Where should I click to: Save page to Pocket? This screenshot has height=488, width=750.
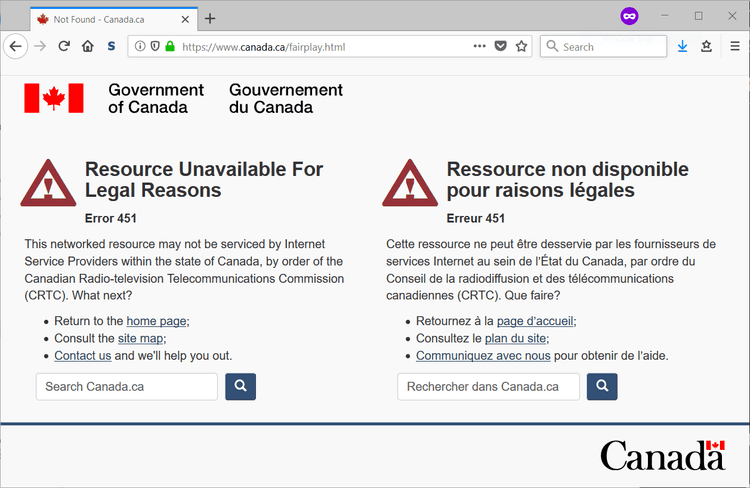tap(500, 46)
